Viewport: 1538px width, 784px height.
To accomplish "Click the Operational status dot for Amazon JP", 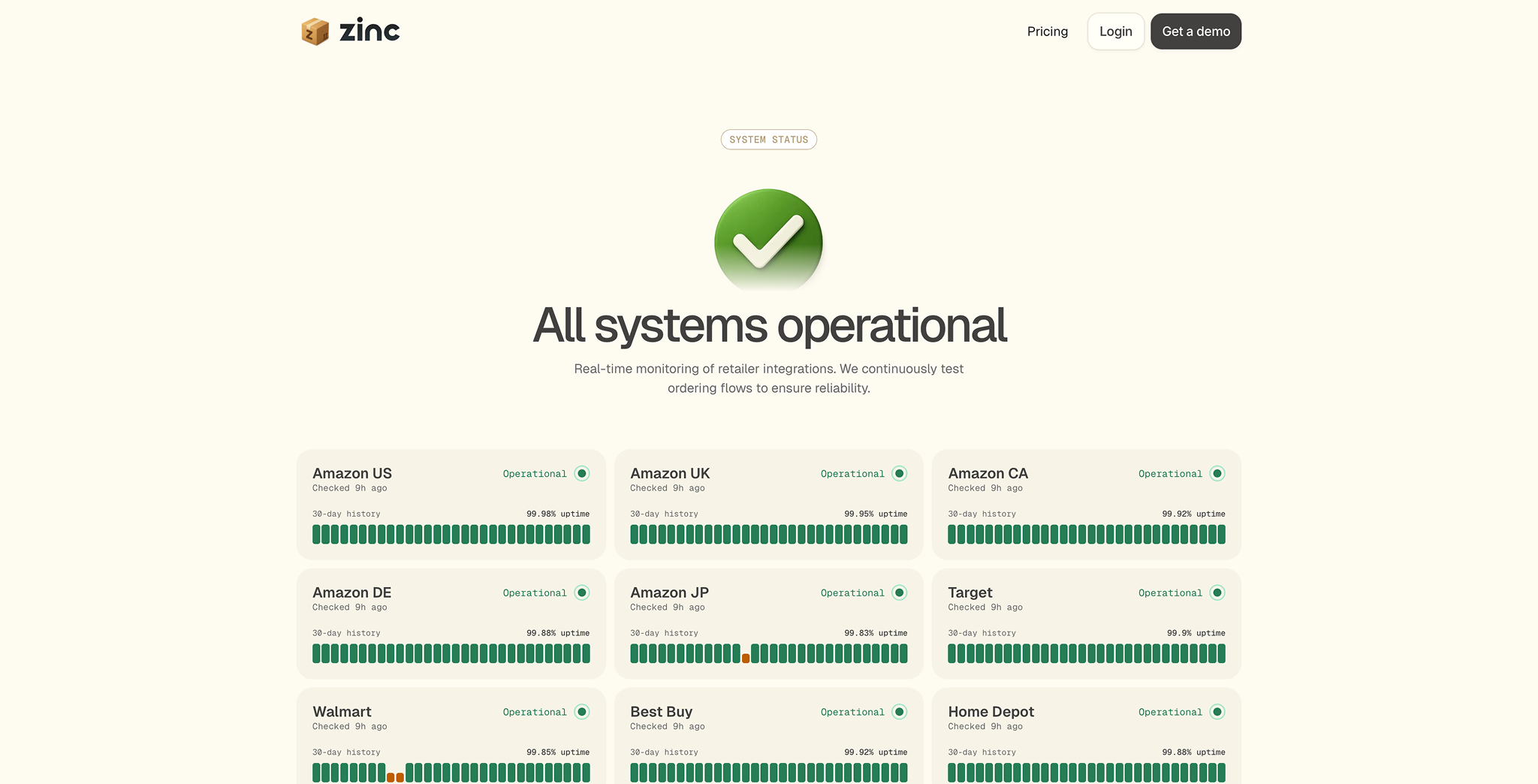I will 900,593.
